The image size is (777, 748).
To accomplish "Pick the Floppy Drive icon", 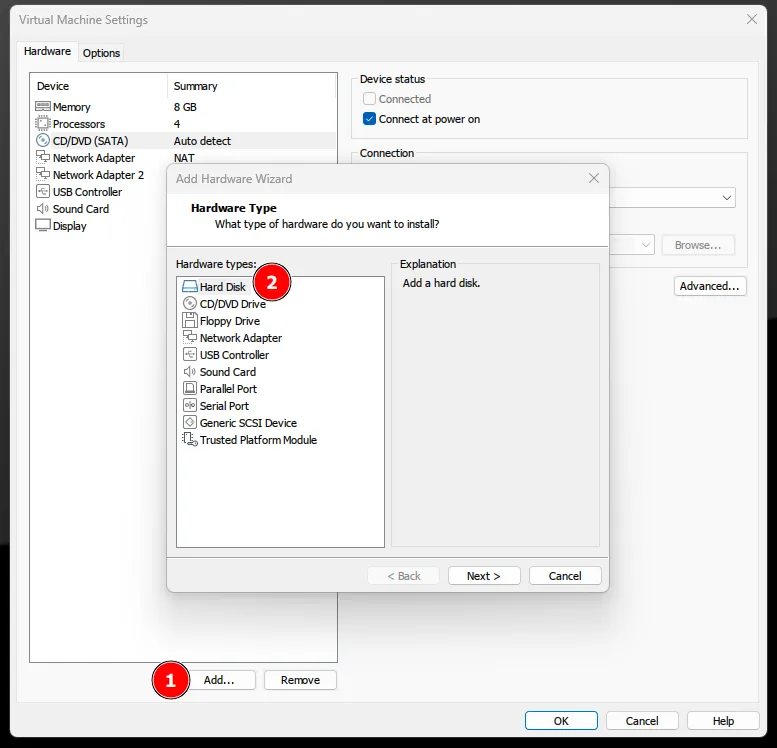I will (190, 321).
